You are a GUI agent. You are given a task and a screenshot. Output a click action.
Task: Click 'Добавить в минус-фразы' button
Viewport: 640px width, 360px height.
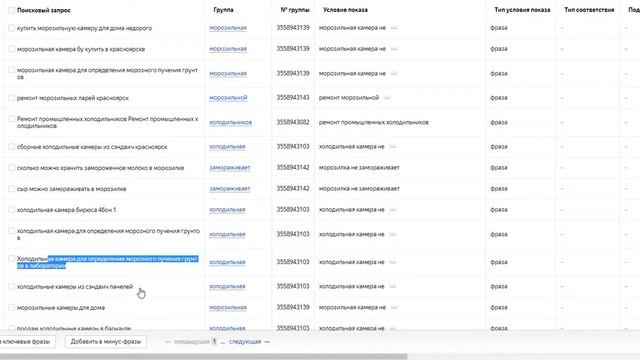106,342
